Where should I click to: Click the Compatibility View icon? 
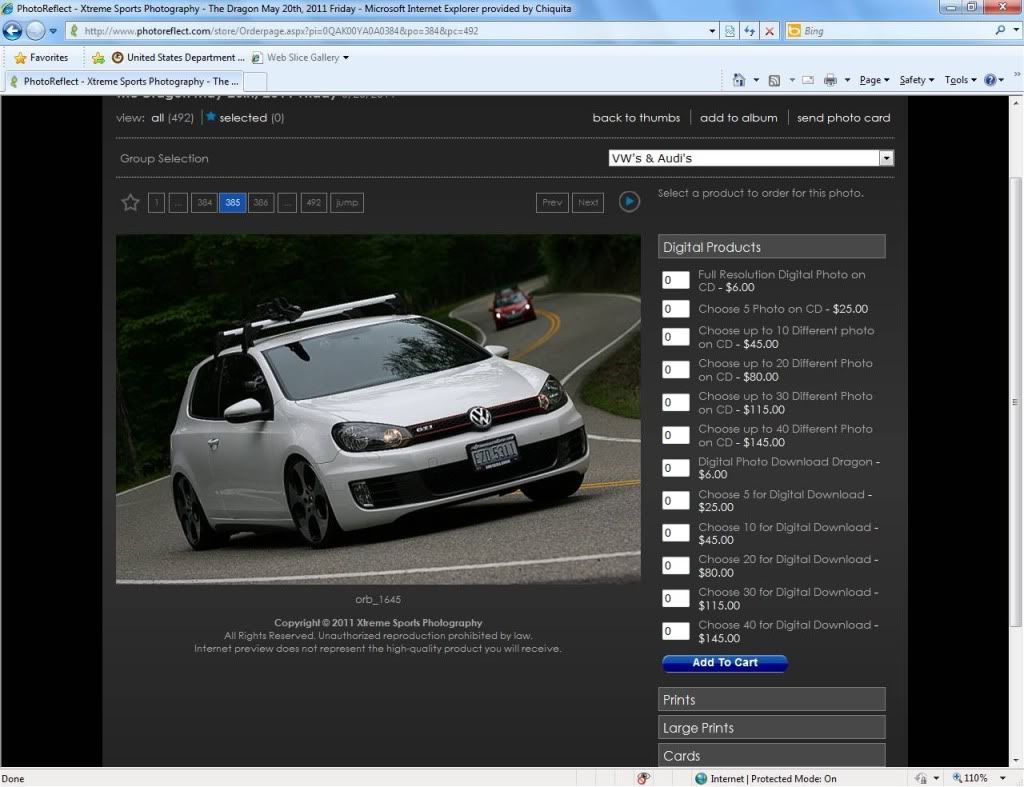tap(729, 31)
